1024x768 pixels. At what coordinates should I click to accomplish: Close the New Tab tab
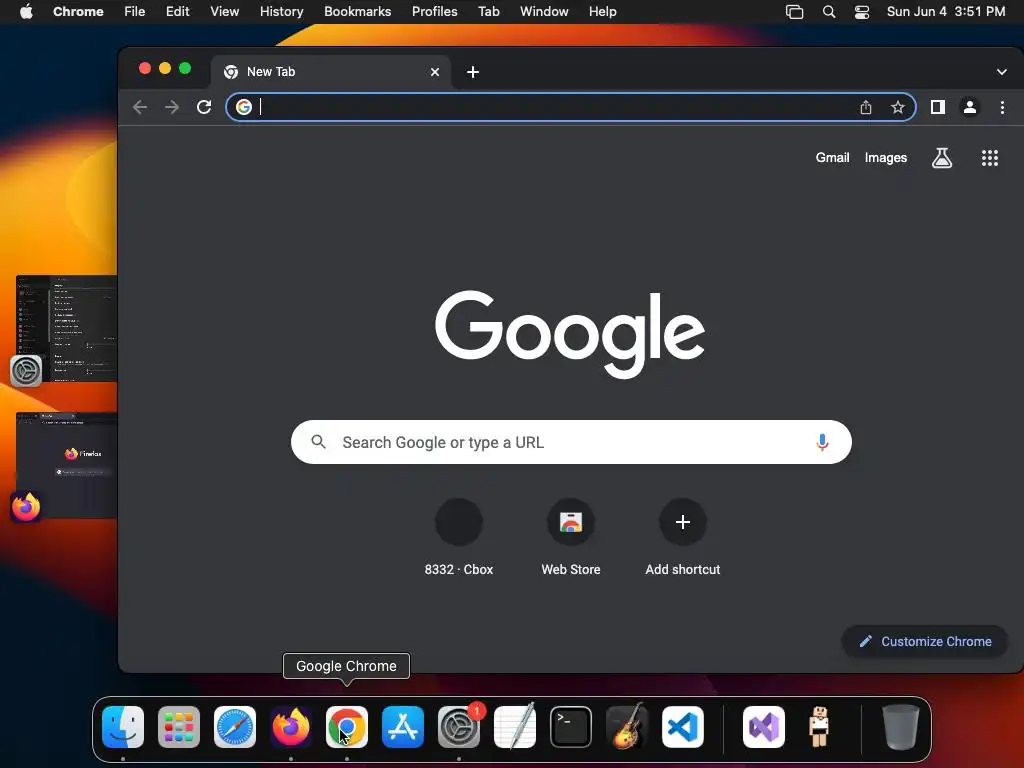tap(435, 72)
